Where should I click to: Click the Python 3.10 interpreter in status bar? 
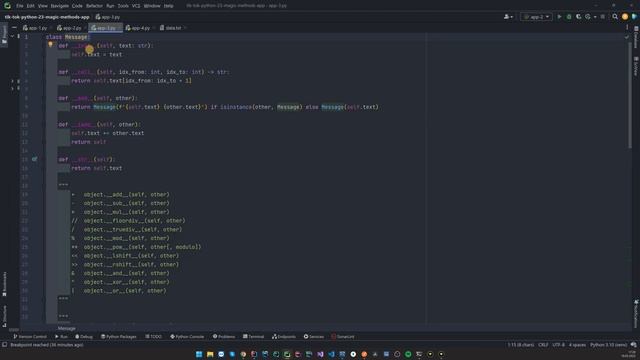point(608,345)
